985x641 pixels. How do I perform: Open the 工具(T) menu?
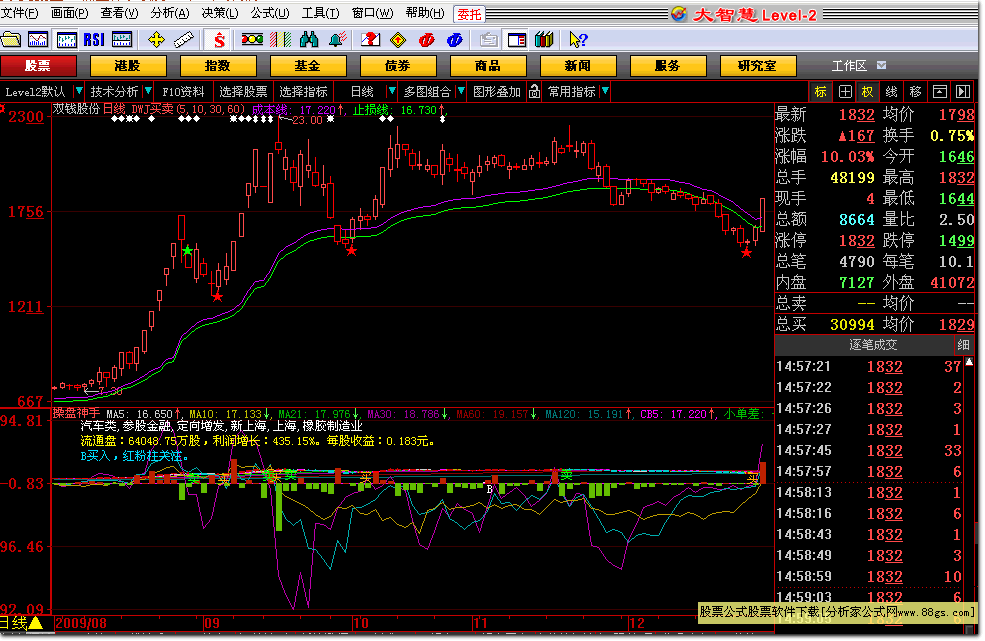(320, 13)
